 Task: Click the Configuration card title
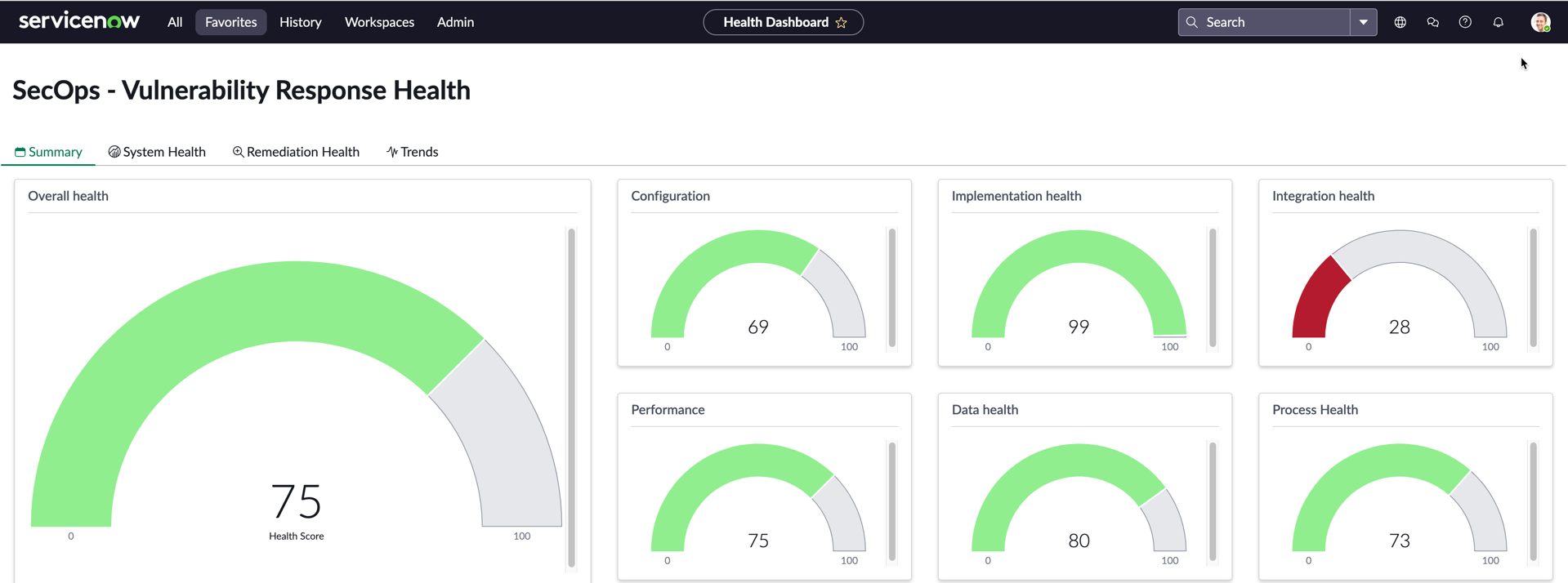coord(670,196)
